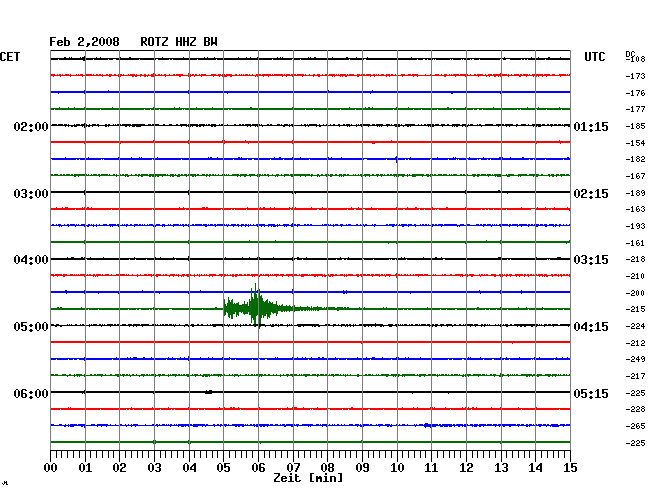This screenshot has height=494, width=650.
Task: Select the CET time label "04:00"
Action: (31, 260)
